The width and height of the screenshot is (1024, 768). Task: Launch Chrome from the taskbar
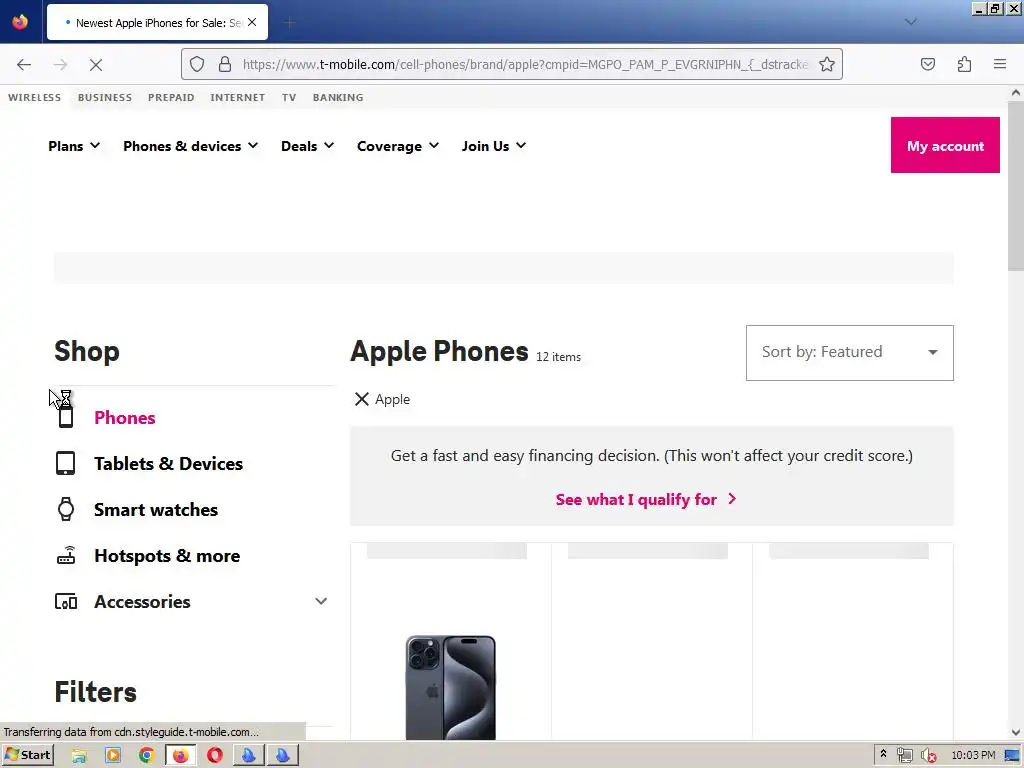tap(147, 756)
